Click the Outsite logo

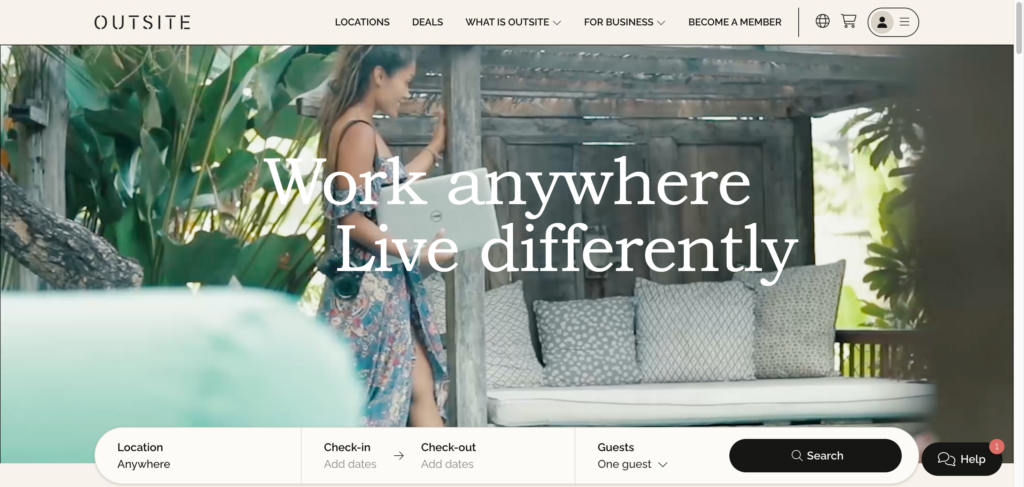[142, 22]
